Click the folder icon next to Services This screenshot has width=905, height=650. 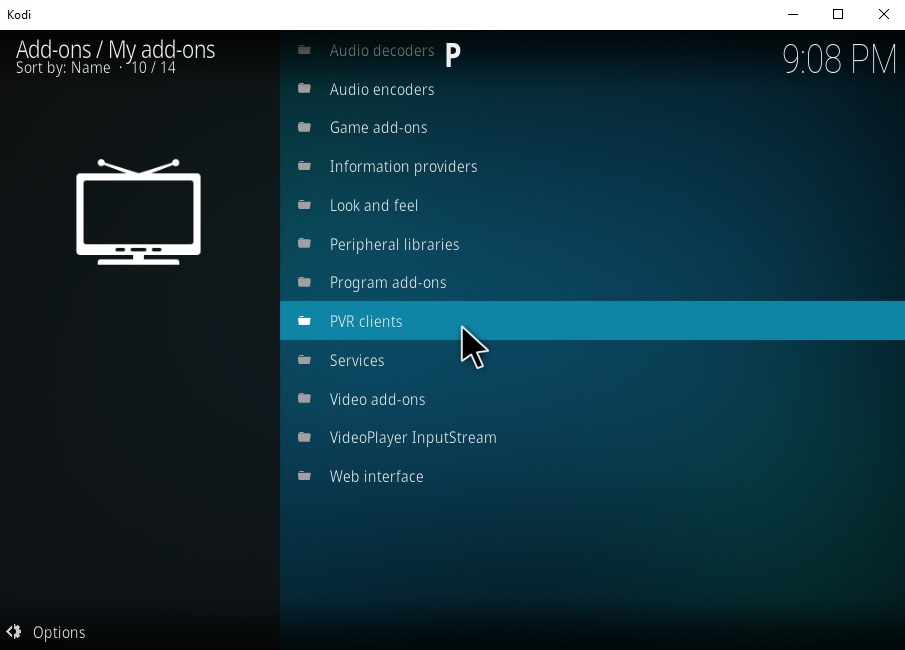304,360
